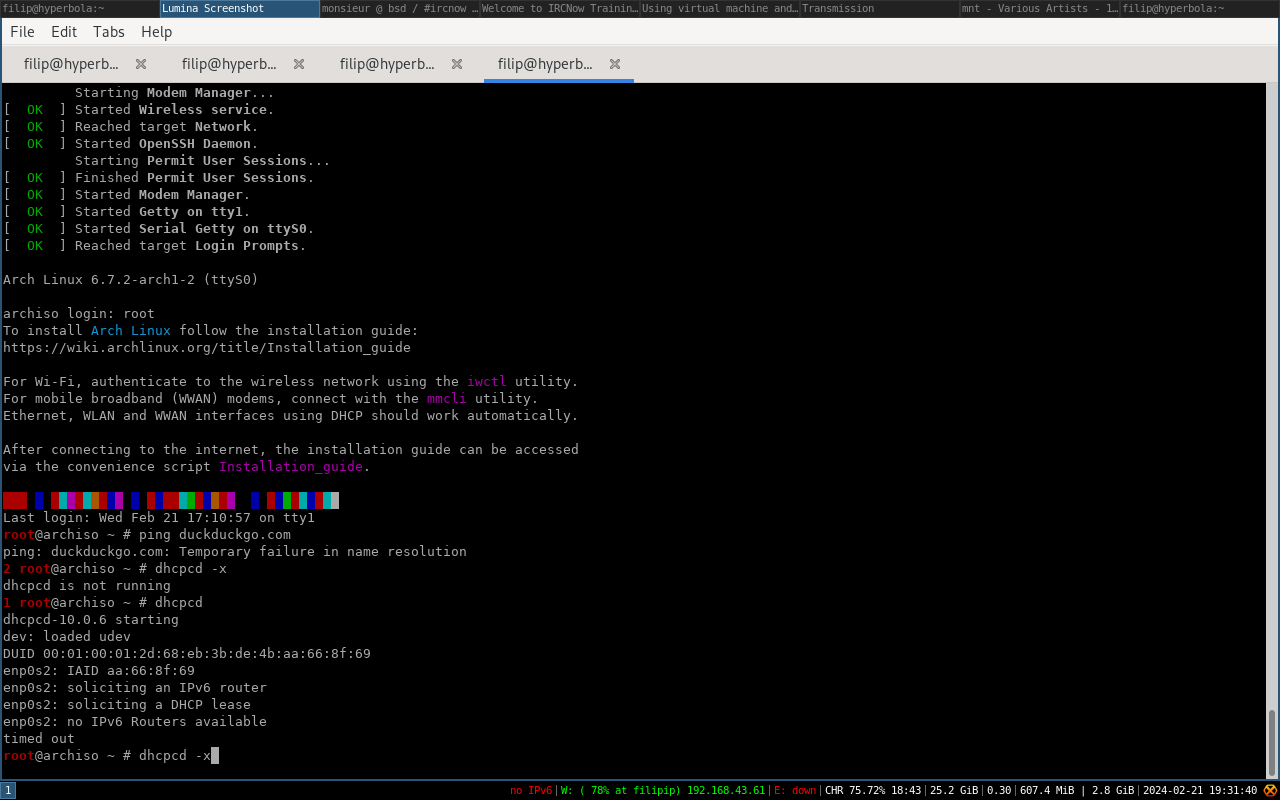Close the third terminal tab

457,64
